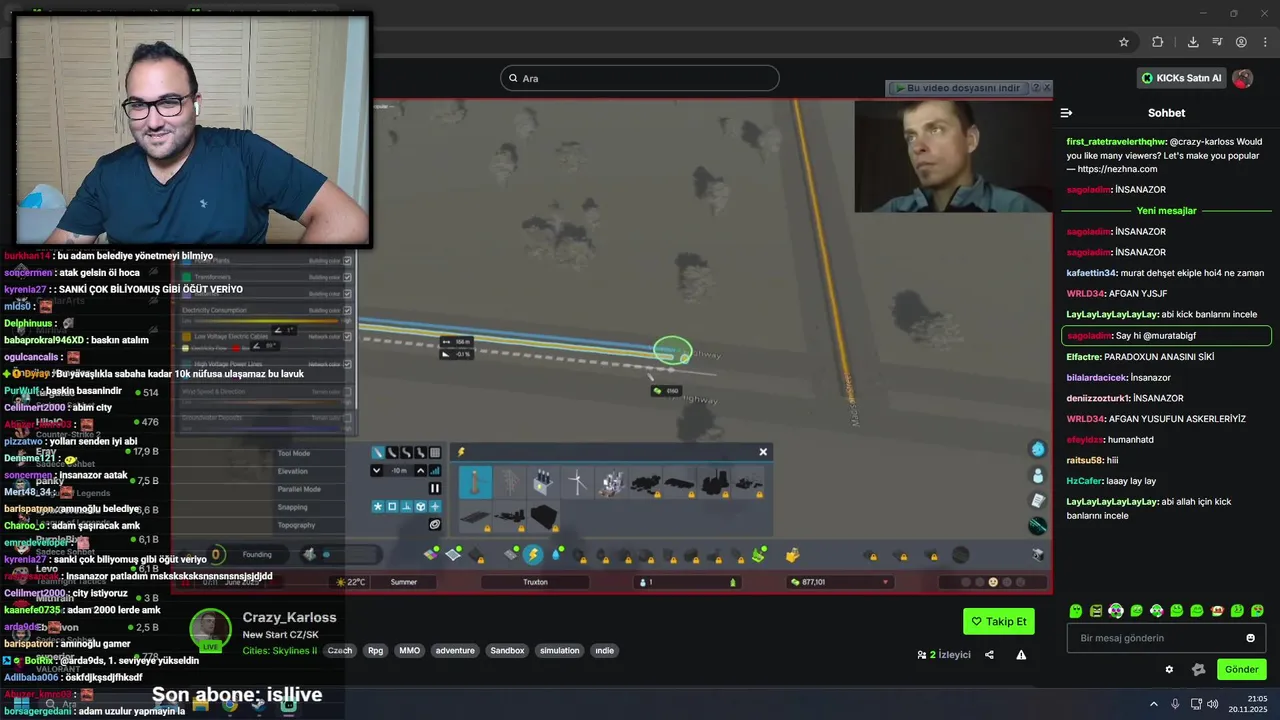Toggle the last snapping option cross icon
Viewport: 1280px width, 720px height.
[435, 507]
